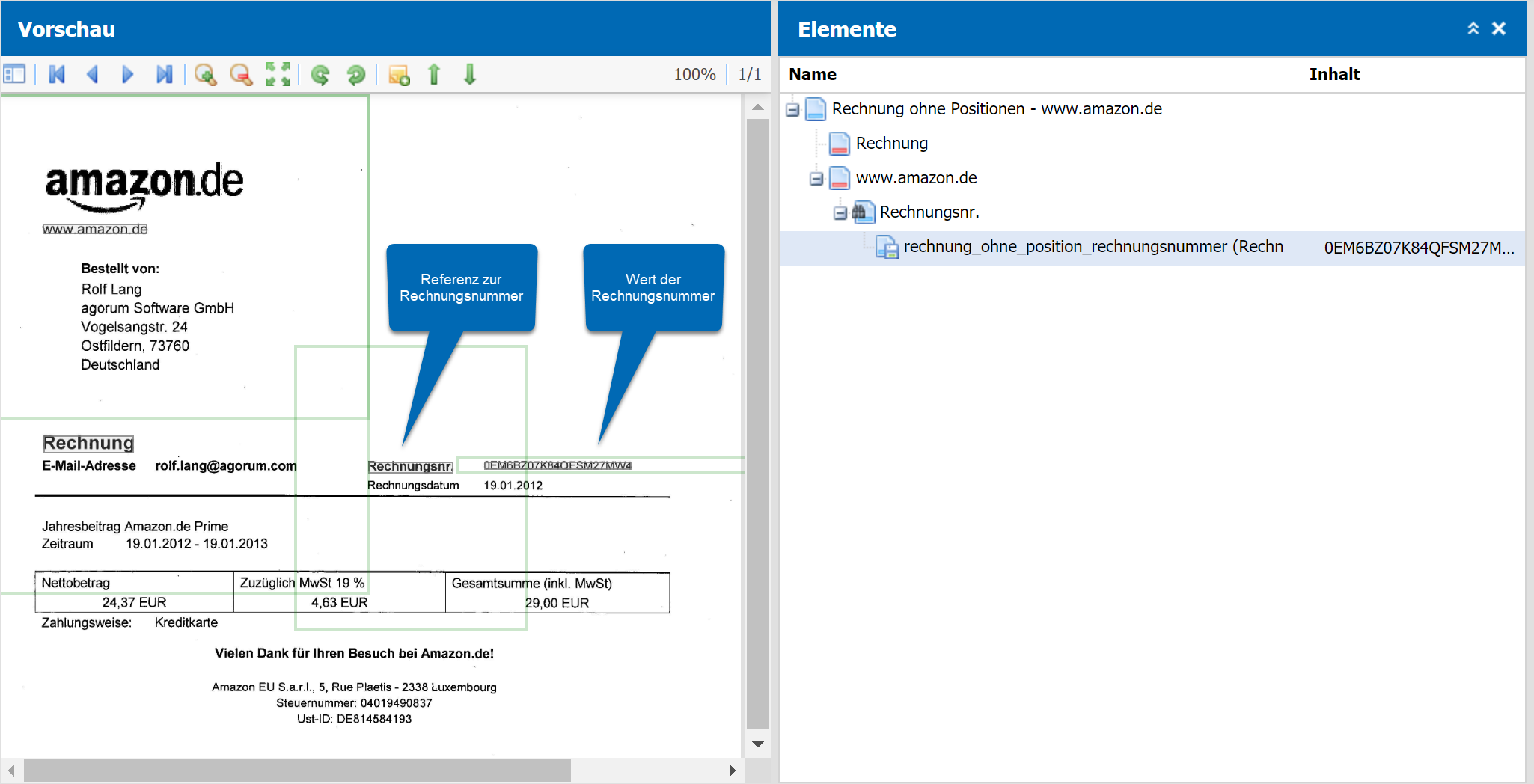The height and width of the screenshot is (784, 1534).
Task: Click the 4,63 EUR VAT amount
Action: [339, 602]
